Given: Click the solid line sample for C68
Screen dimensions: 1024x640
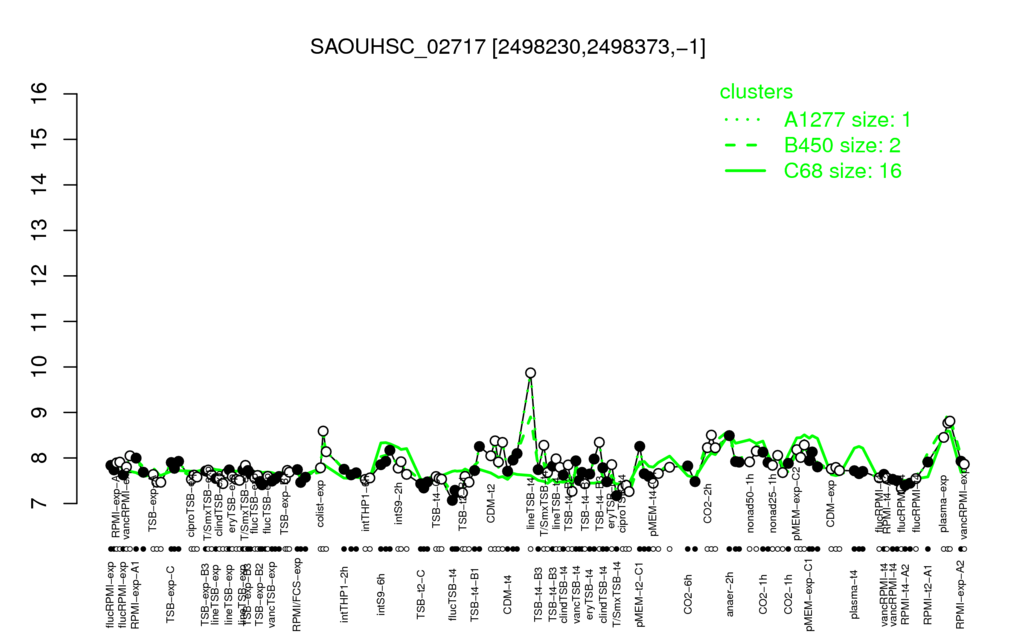Looking at the screenshot, I should (x=744, y=171).
